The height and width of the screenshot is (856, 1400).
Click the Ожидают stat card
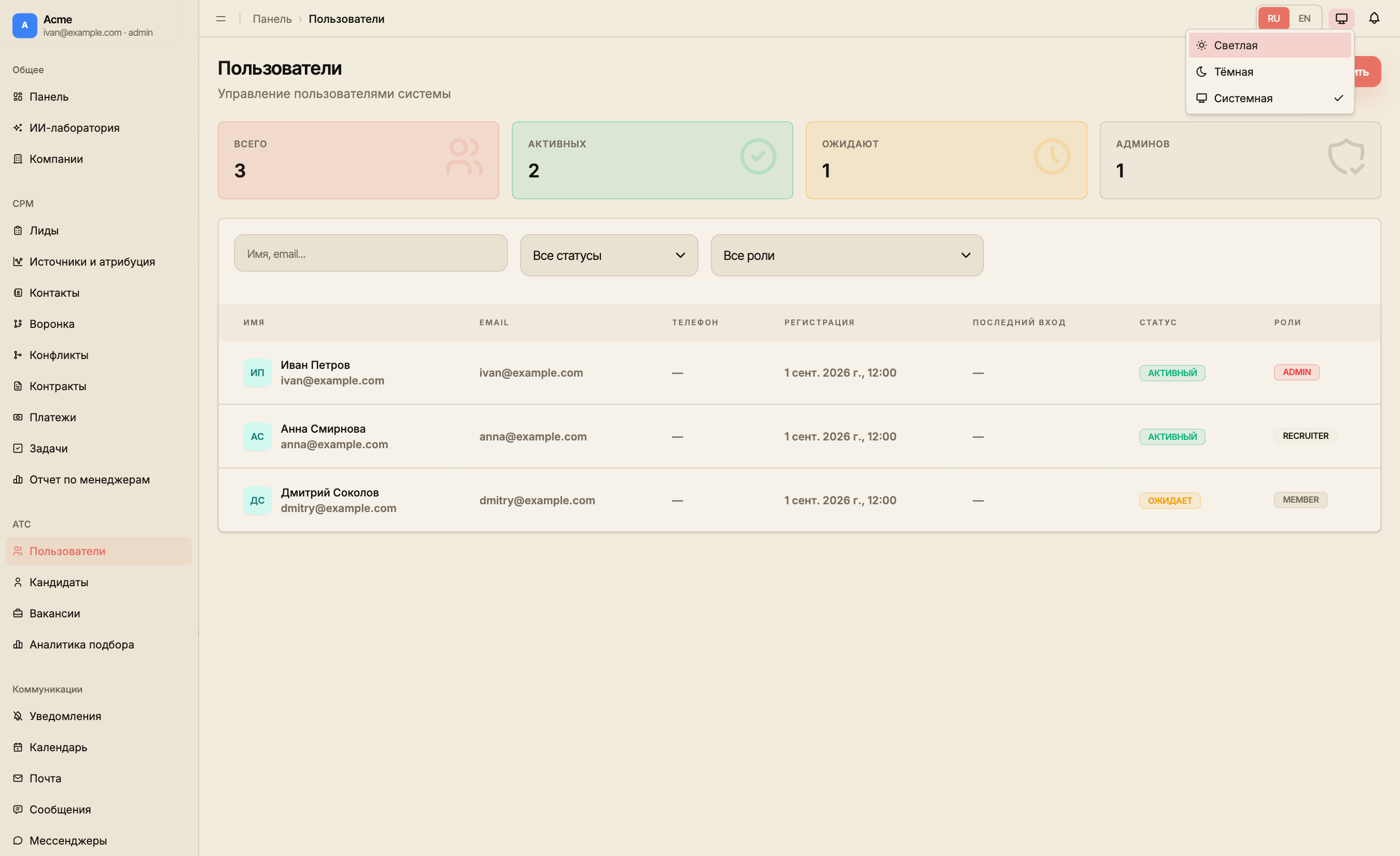947,160
